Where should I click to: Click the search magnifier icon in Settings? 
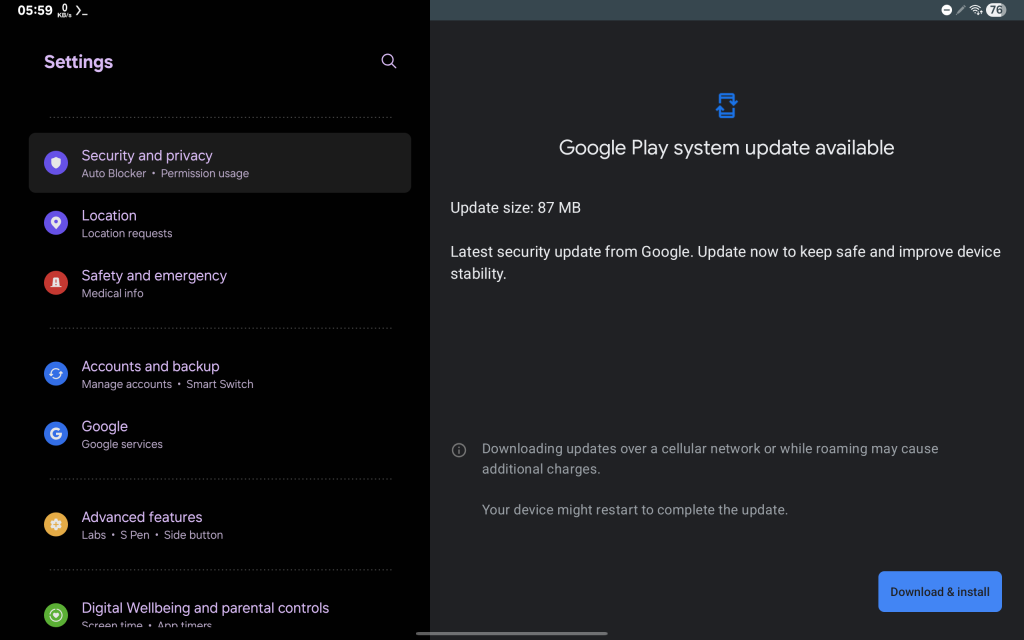[x=389, y=61]
